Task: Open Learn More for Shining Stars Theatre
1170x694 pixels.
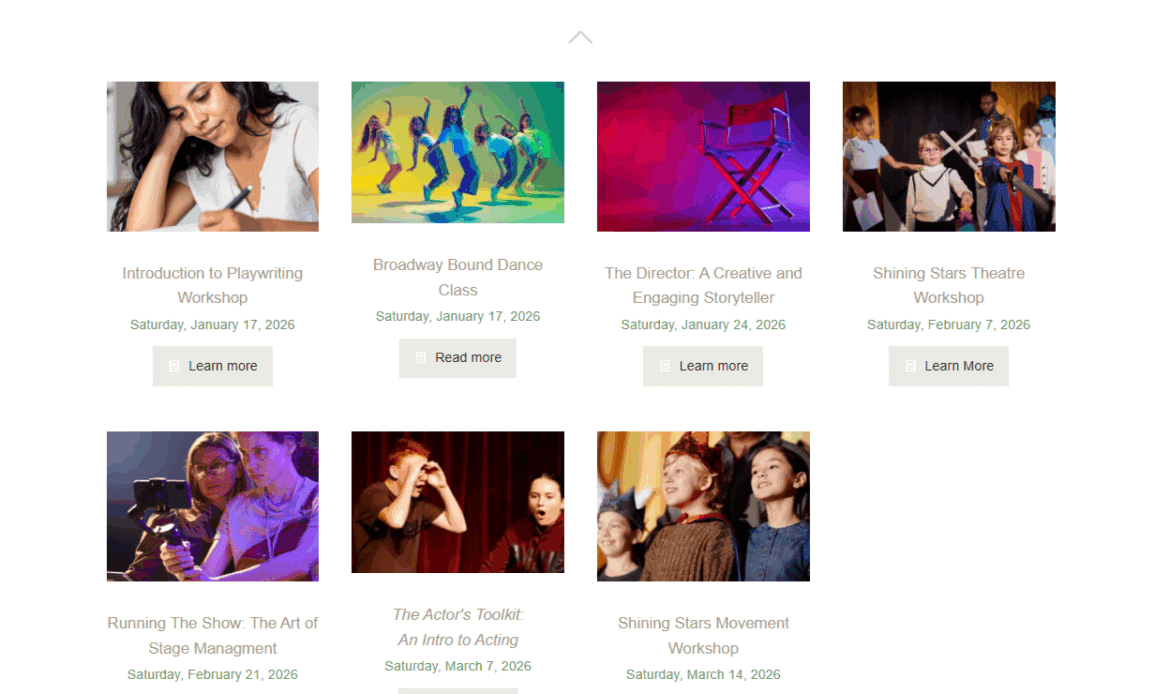Action: (948, 366)
